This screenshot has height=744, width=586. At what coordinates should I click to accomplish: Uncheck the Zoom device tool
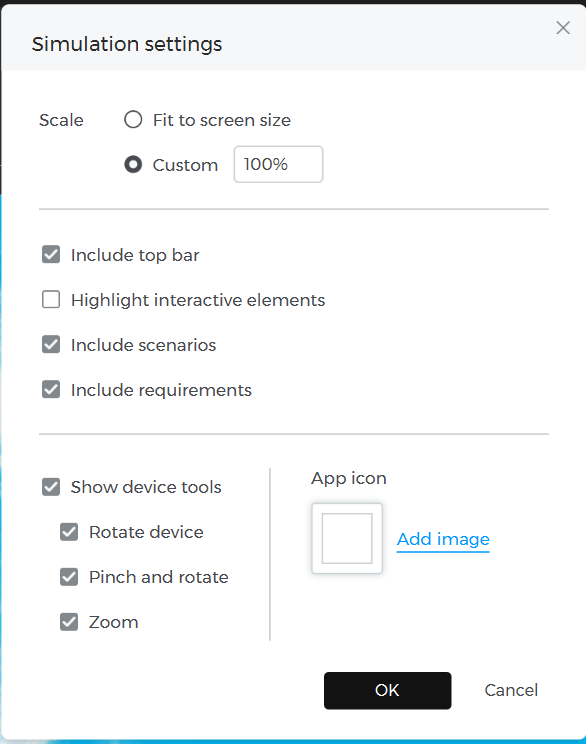click(69, 622)
